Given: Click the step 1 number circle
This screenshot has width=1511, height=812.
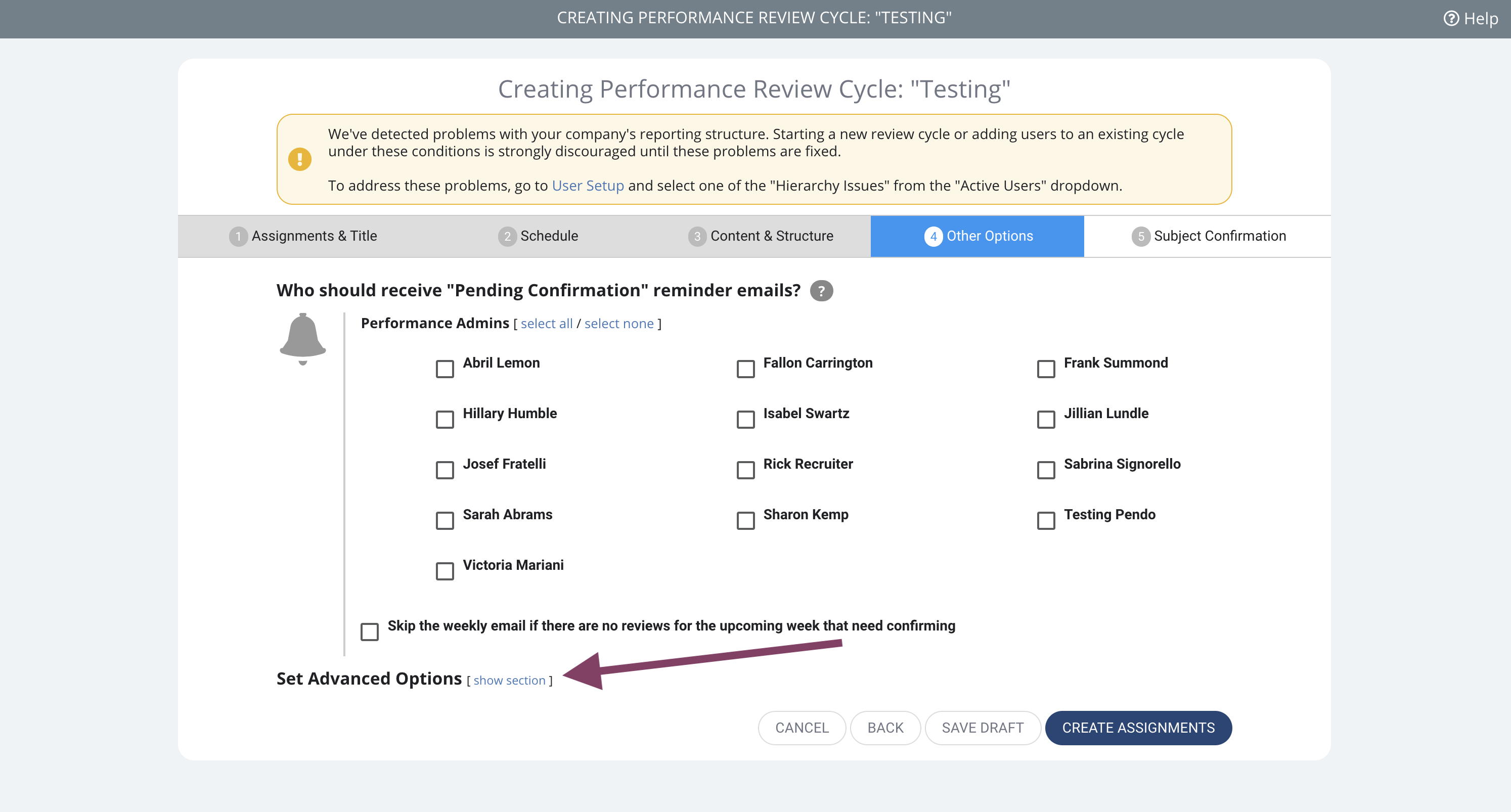Looking at the screenshot, I should (238, 236).
